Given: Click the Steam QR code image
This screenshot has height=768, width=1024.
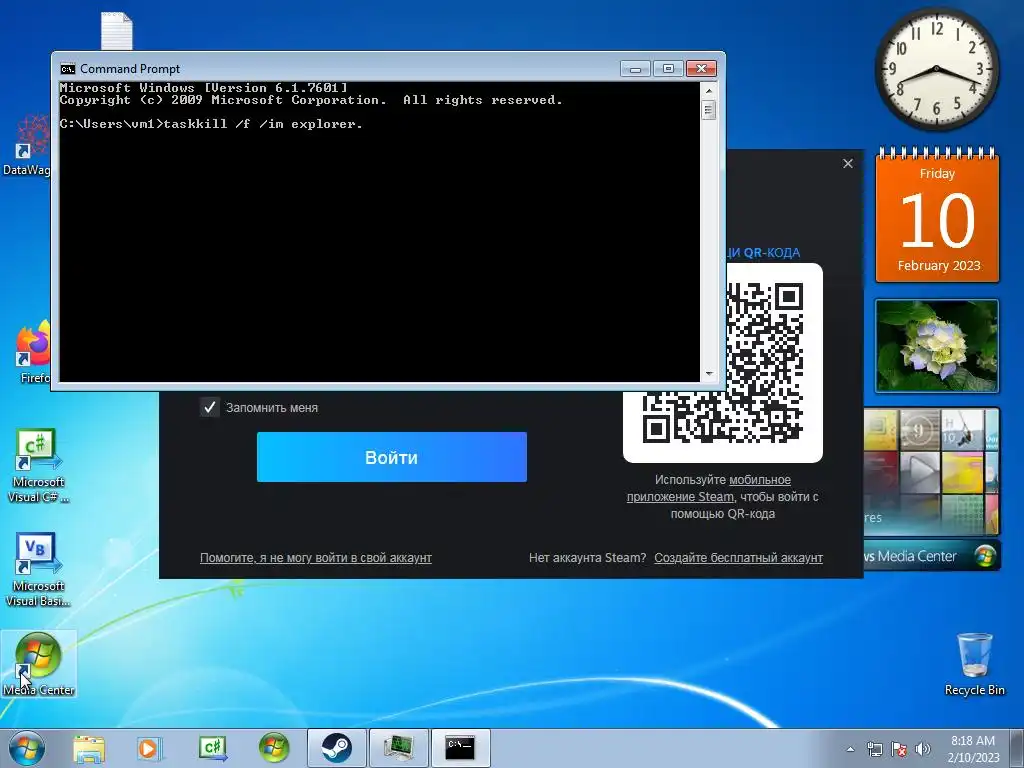Looking at the screenshot, I should (x=765, y=363).
